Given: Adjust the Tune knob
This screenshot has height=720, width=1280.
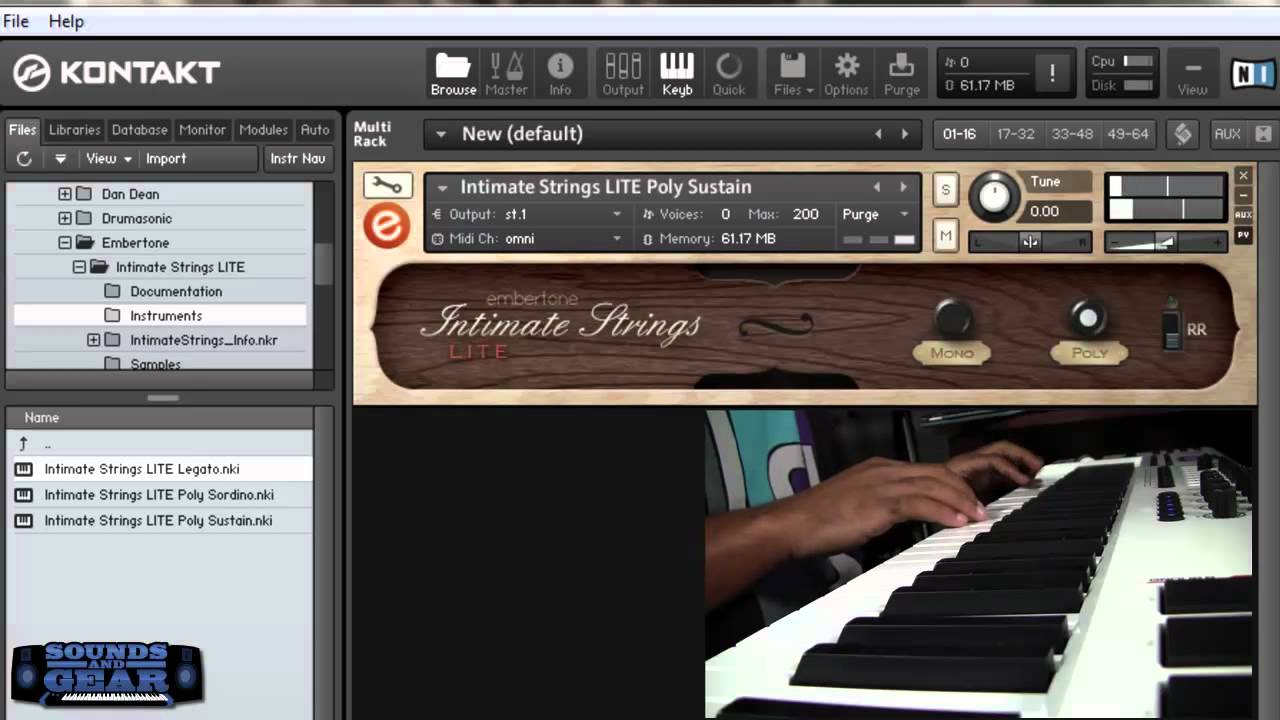Looking at the screenshot, I should tap(993, 196).
